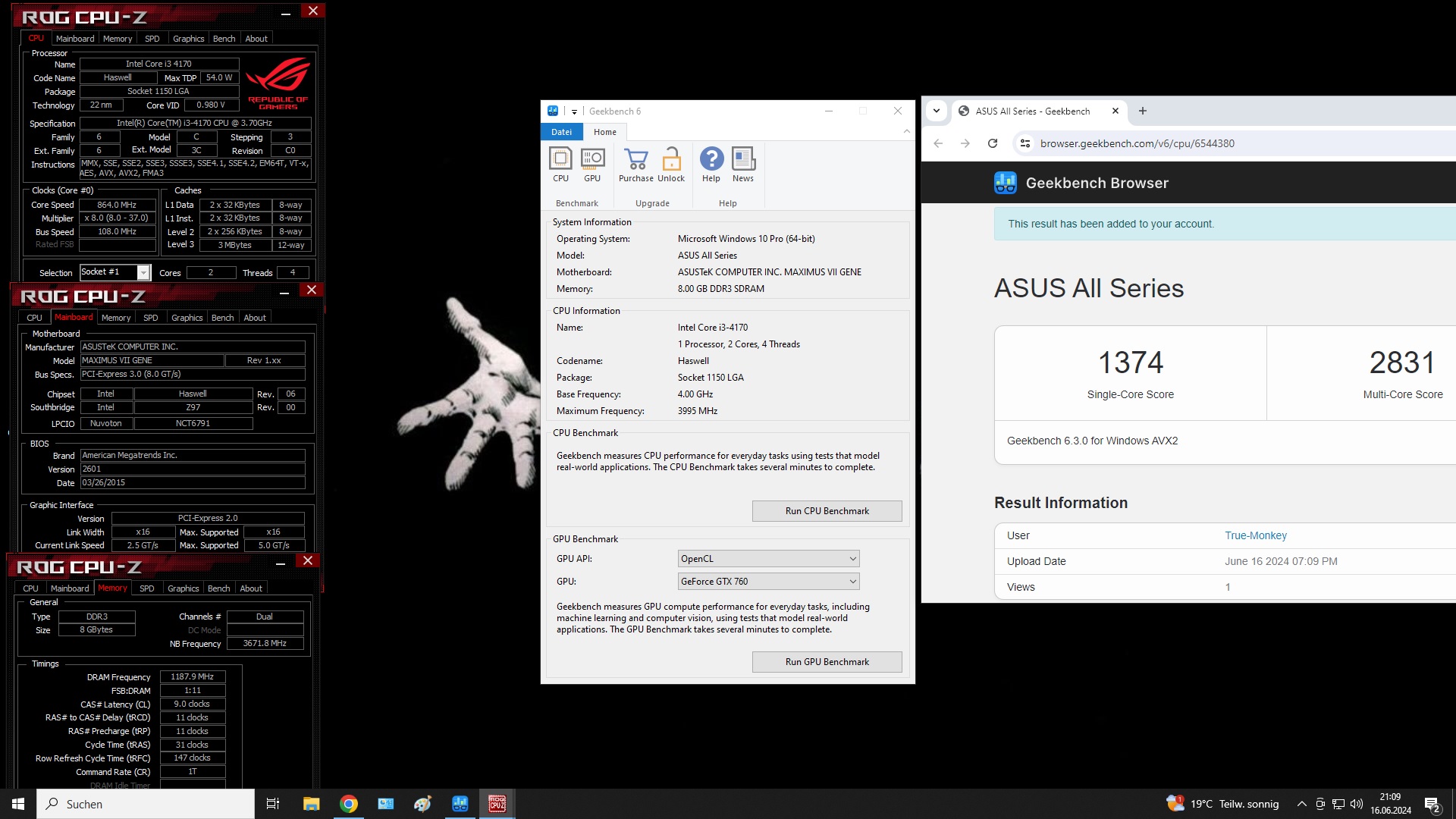Open Chrome from the taskbar

click(349, 804)
